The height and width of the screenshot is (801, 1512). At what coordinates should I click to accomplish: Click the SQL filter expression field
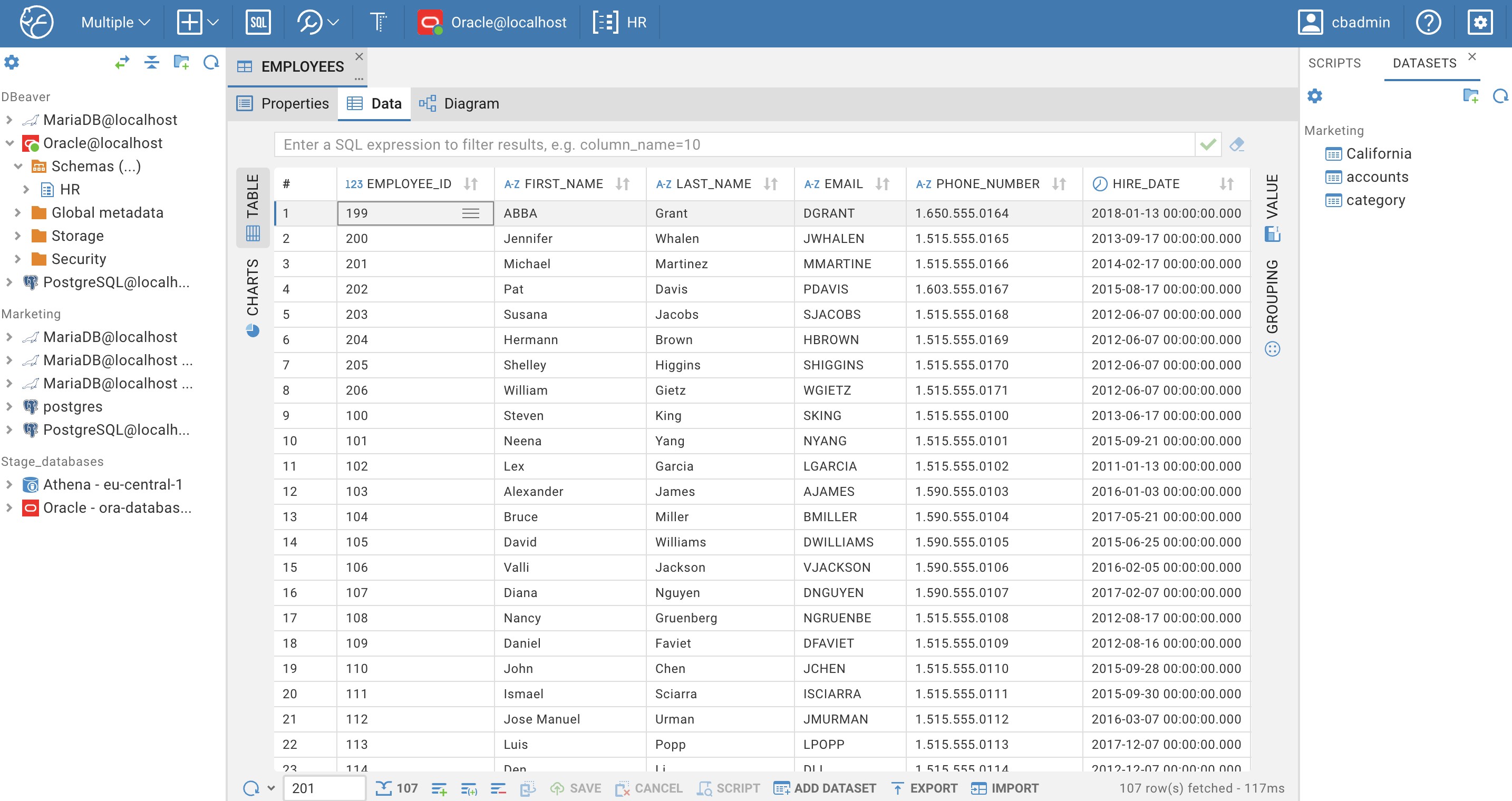point(734,144)
